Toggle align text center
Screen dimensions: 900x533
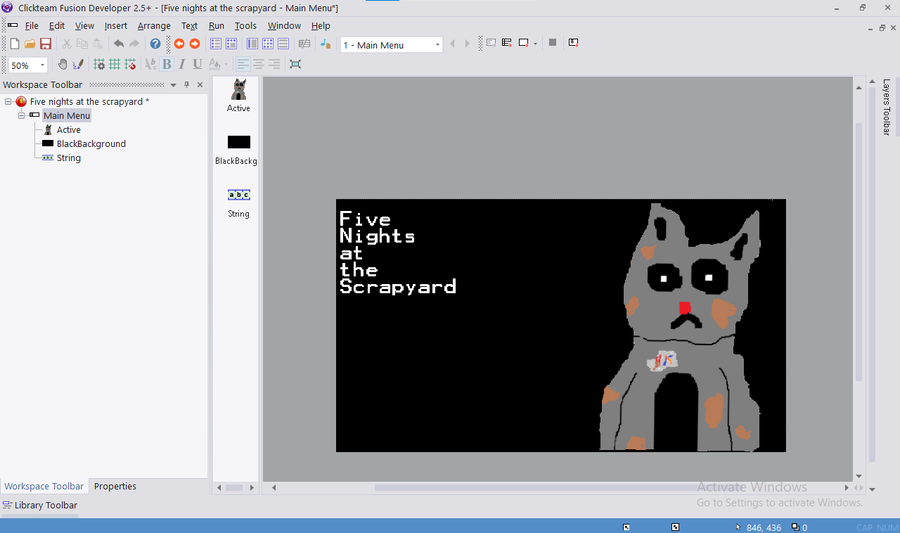coord(259,64)
